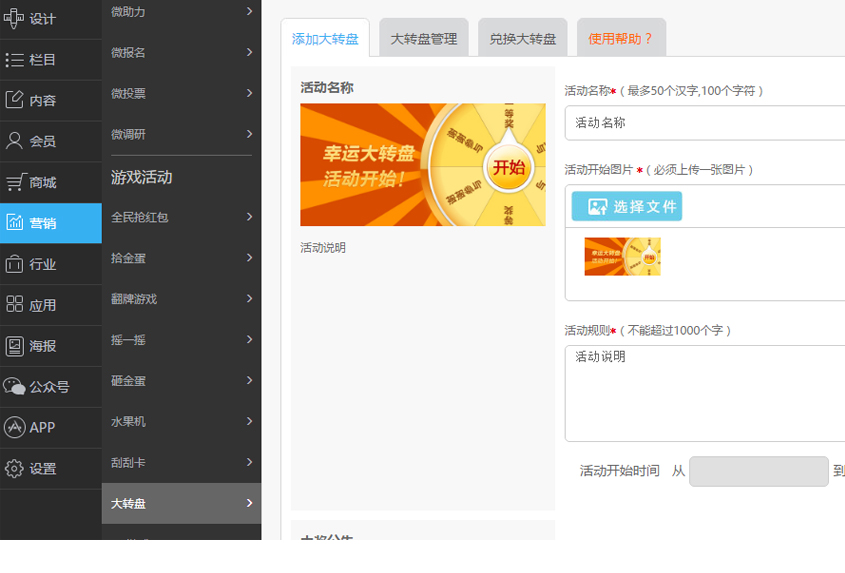Open the 公众号 WeChat icon
Screen dimensions: 845x573
14,386
